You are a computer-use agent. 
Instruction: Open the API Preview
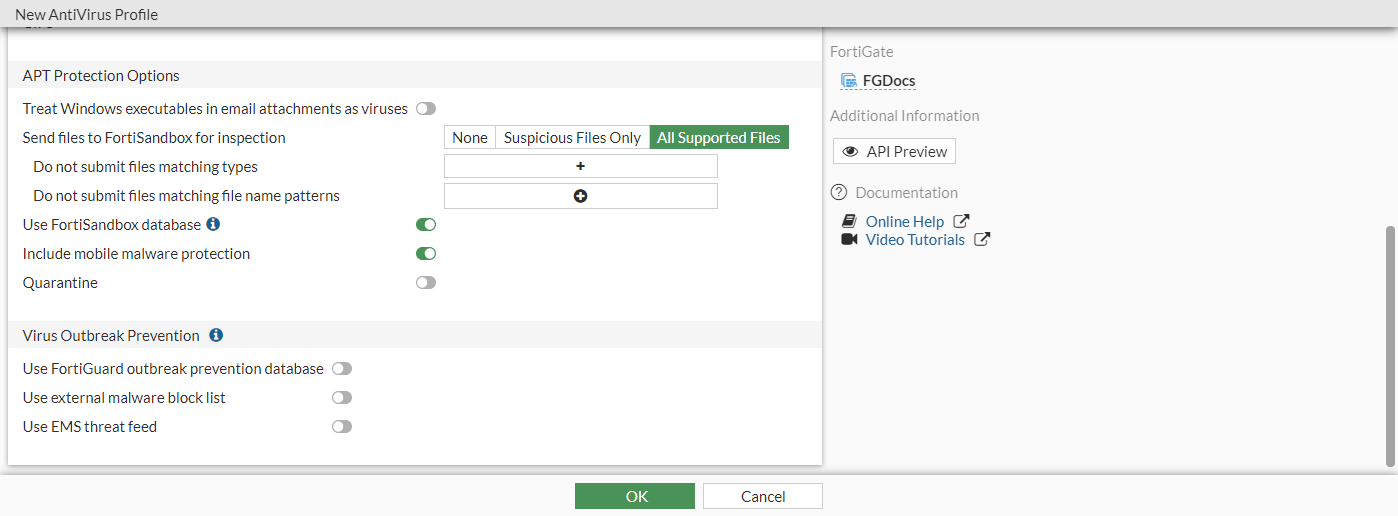pyautogui.click(x=894, y=152)
